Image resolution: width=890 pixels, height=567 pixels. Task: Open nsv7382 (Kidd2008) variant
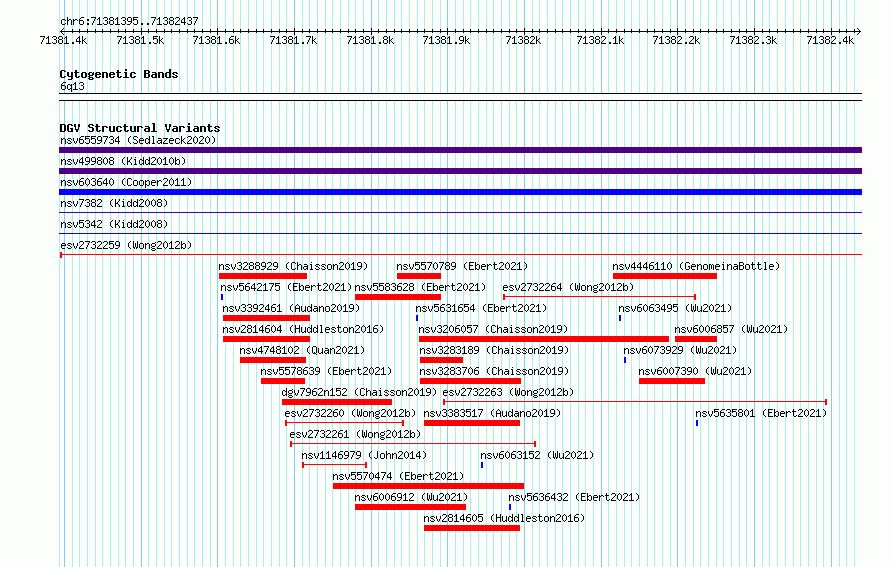(114, 203)
